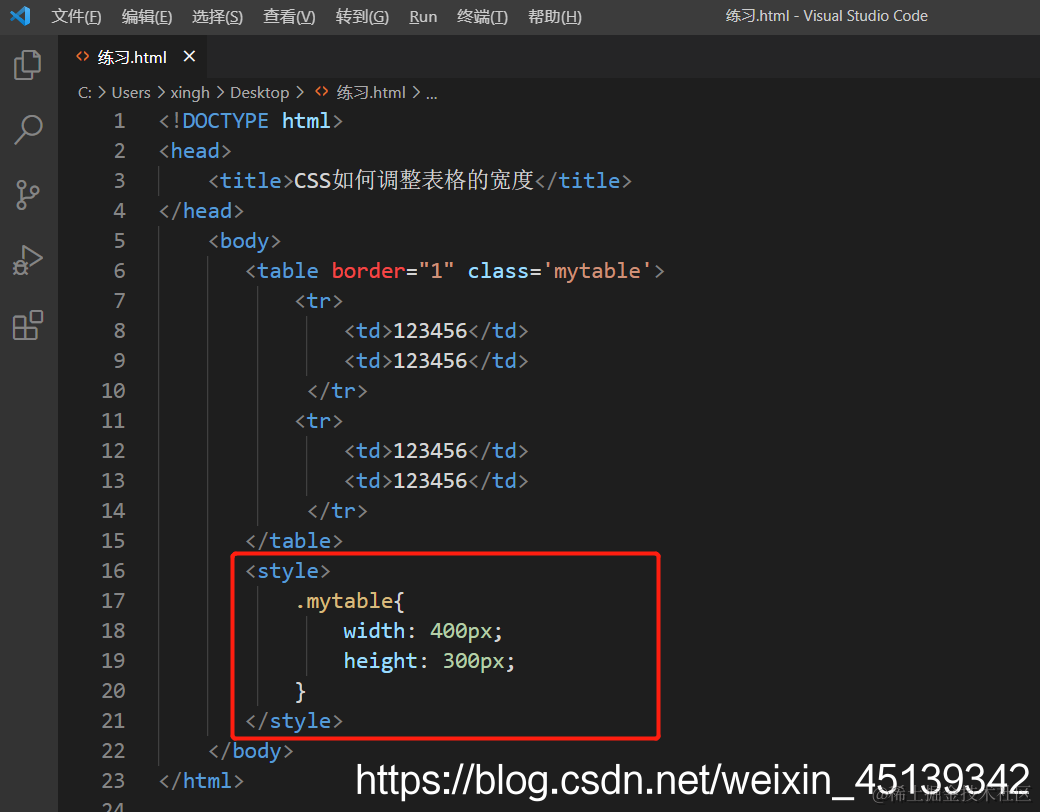Click the tr tag on line 11
Viewport: 1040px width, 812px height.
(x=318, y=421)
